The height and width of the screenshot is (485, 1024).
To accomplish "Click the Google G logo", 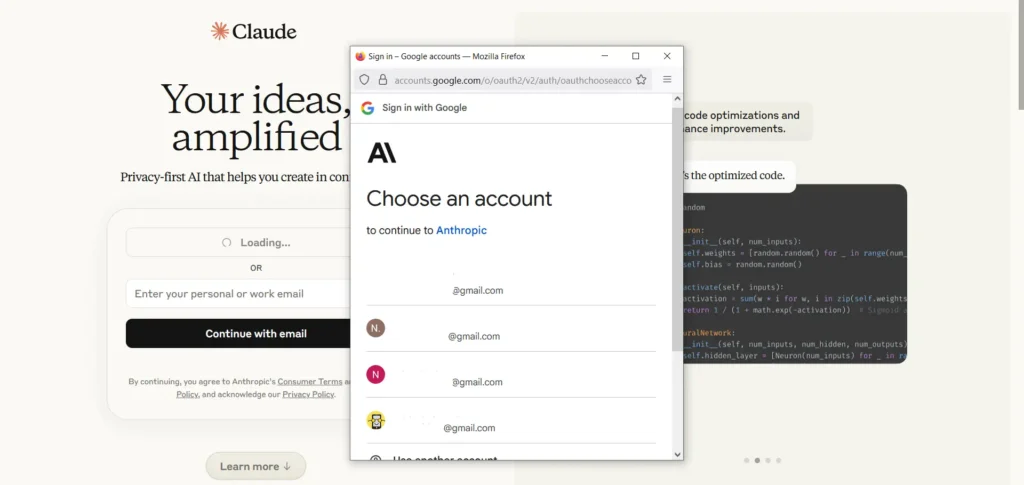I will pyautogui.click(x=368, y=108).
